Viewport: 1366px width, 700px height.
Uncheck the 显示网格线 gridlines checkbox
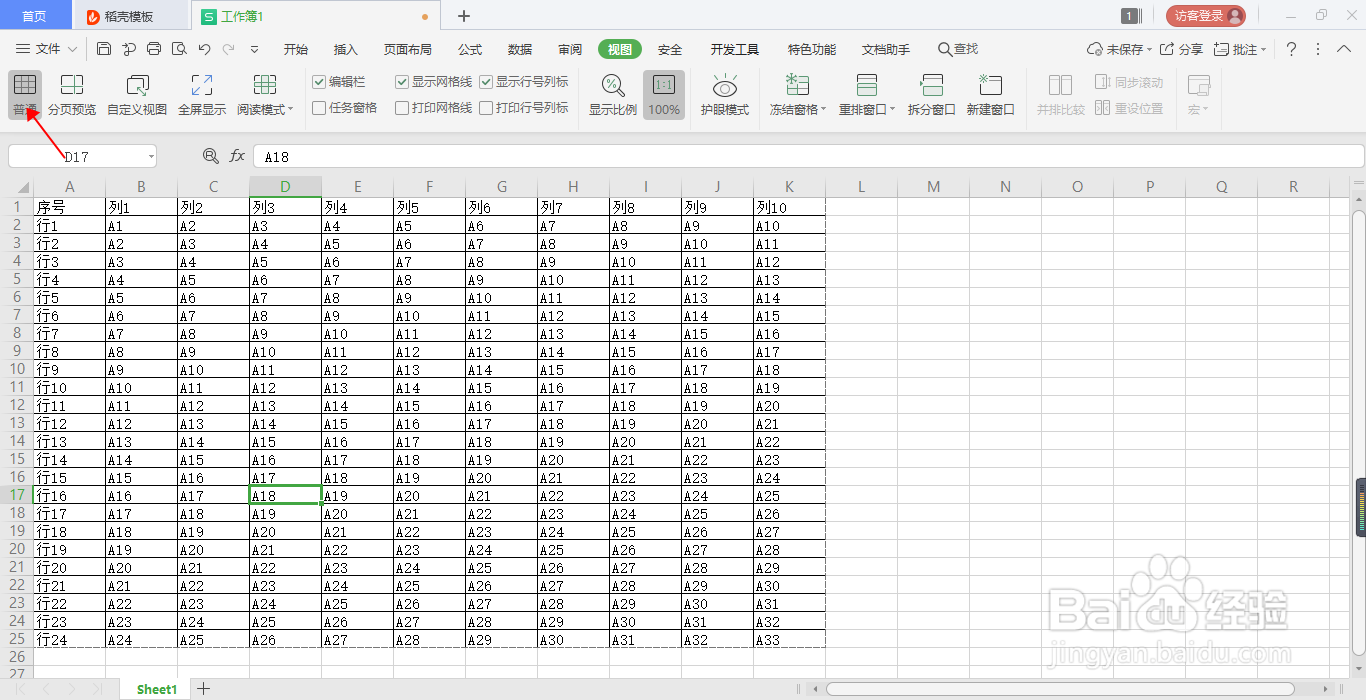tap(401, 82)
